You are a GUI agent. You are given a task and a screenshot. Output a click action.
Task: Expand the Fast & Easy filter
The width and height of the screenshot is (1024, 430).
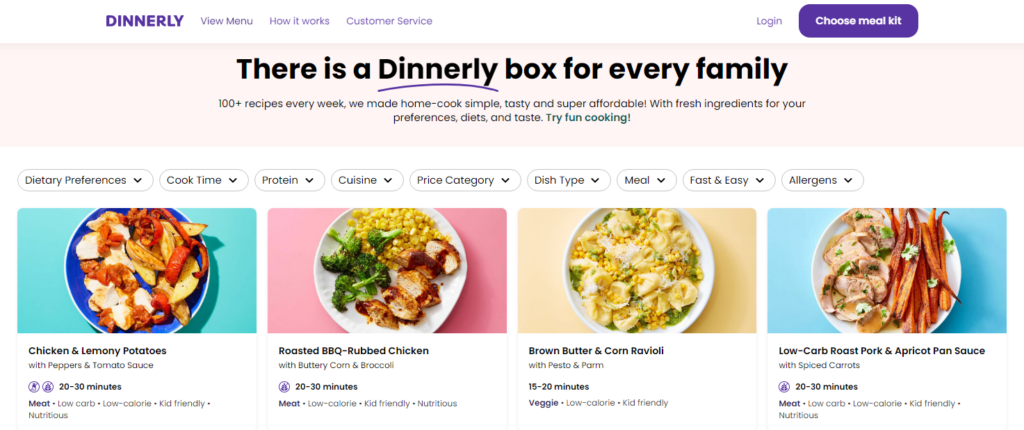click(728, 180)
